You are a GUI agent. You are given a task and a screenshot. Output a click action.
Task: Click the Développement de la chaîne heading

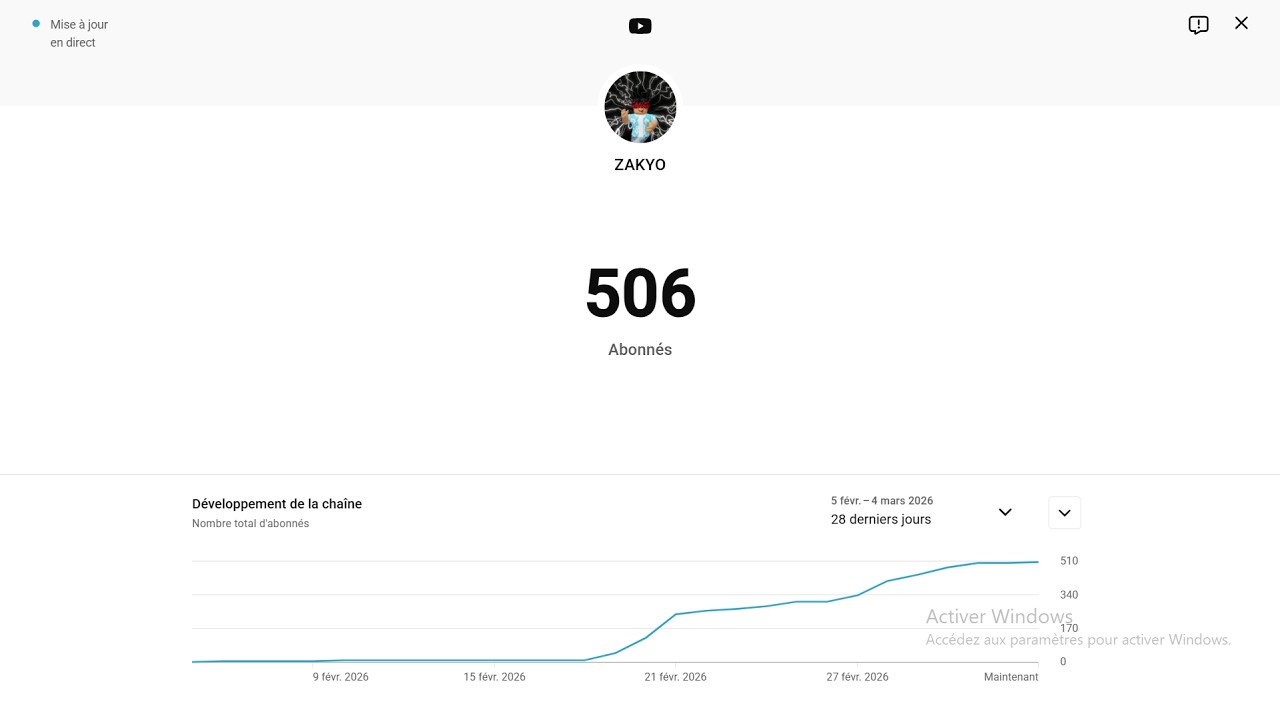277,504
